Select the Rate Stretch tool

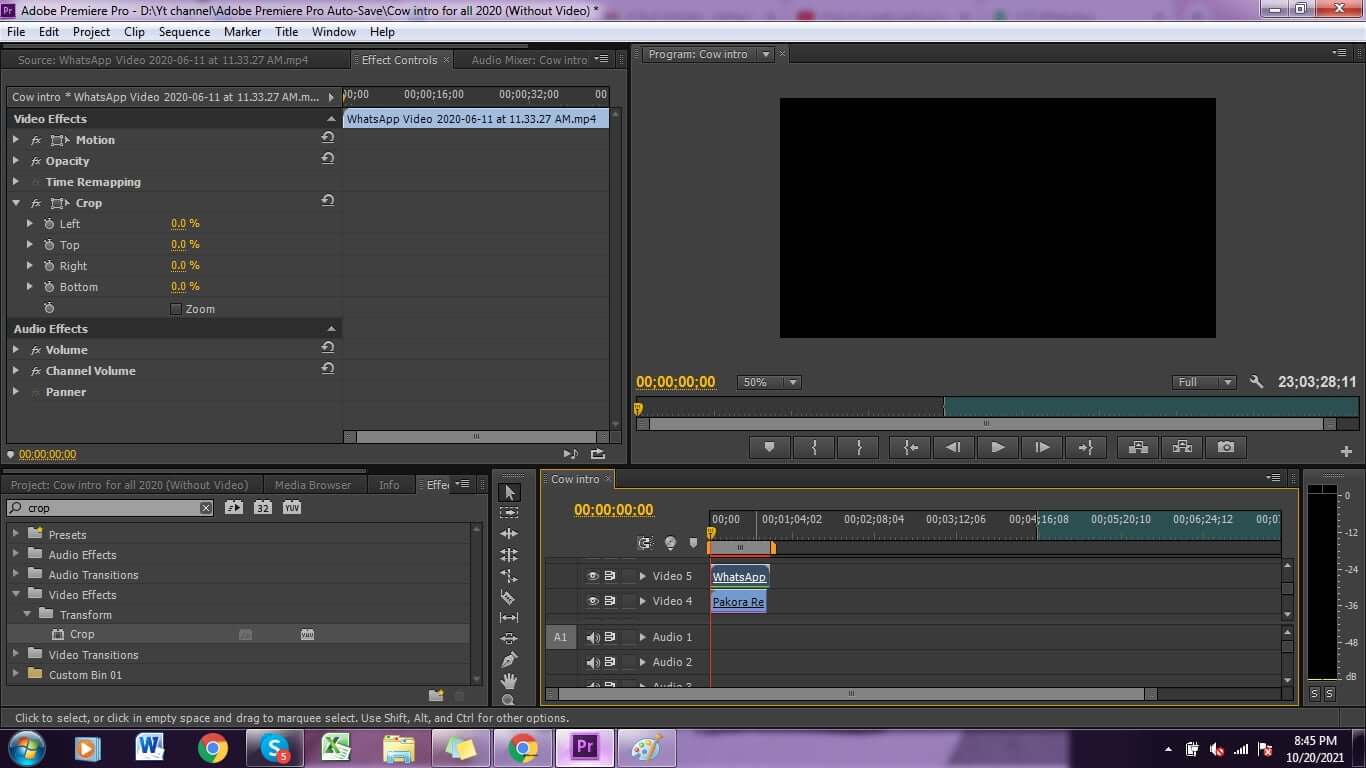pos(509,576)
